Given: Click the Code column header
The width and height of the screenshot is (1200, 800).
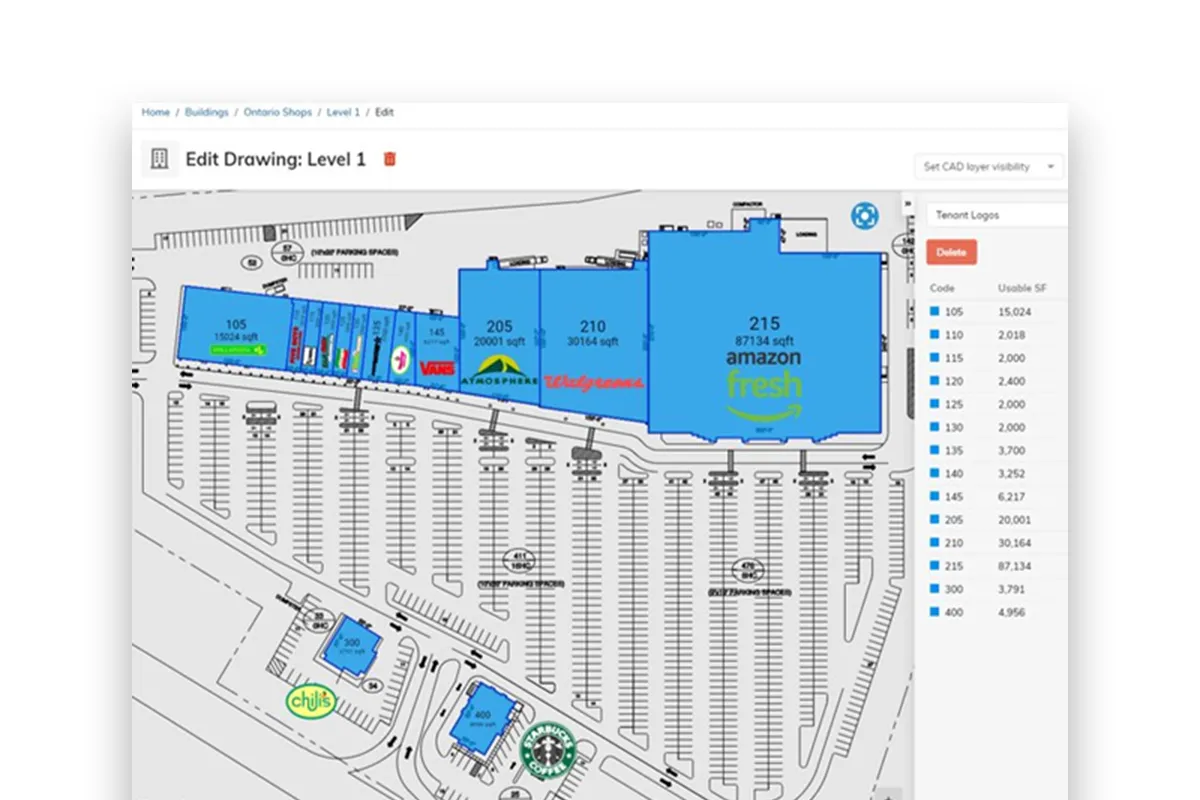Looking at the screenshot, I should point(942,288).
